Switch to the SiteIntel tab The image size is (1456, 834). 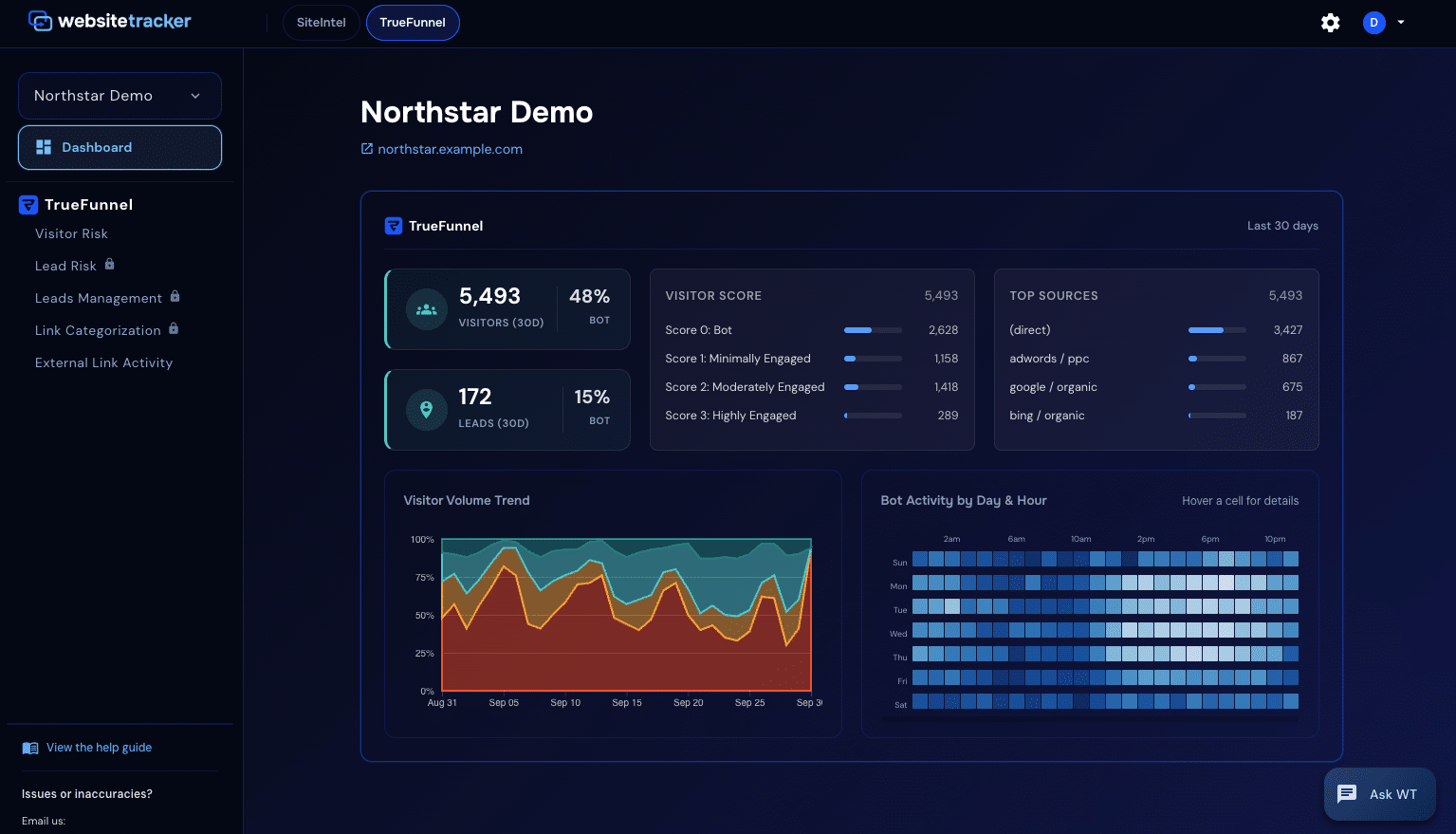click(x=321, y=23)
